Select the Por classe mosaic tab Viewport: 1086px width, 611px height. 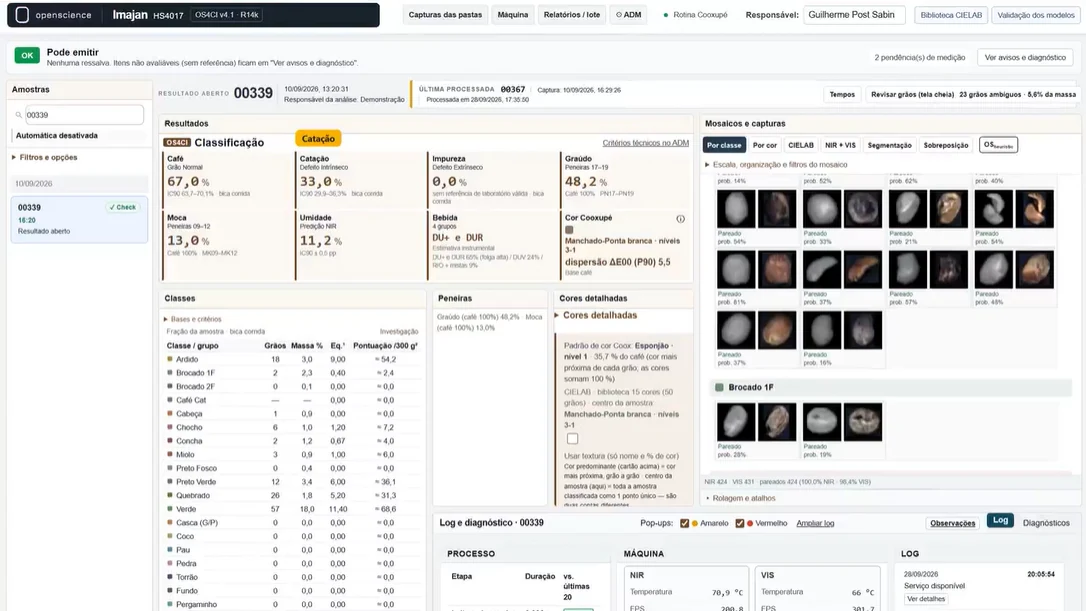point(724,145)
